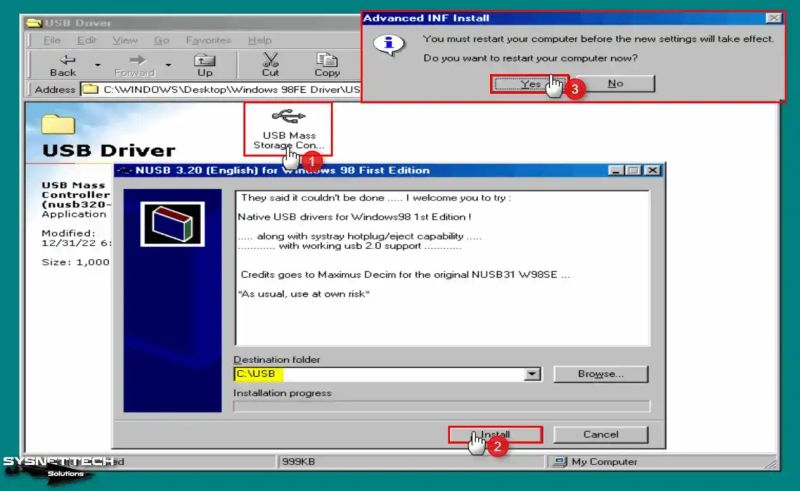This screenshot has height=491, width=800.
Task: Click the Forward toolbar button
Action: pos(135,65)
